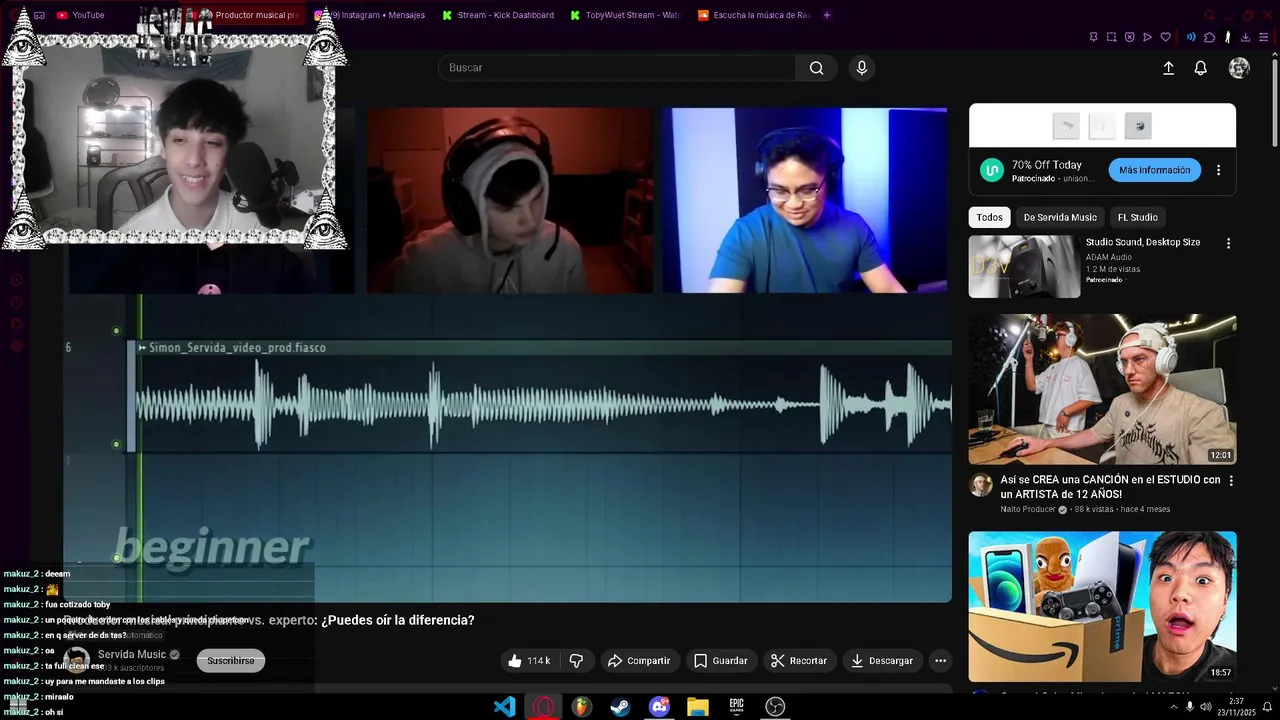Open Opera easy setup sliders icon
This screenshot has width=1280, height=720.
1264,37
